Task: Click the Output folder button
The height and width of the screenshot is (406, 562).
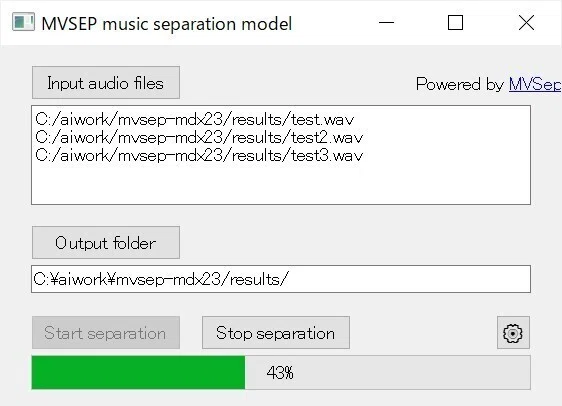Action: pyautogui.click(x=106, y=243)
